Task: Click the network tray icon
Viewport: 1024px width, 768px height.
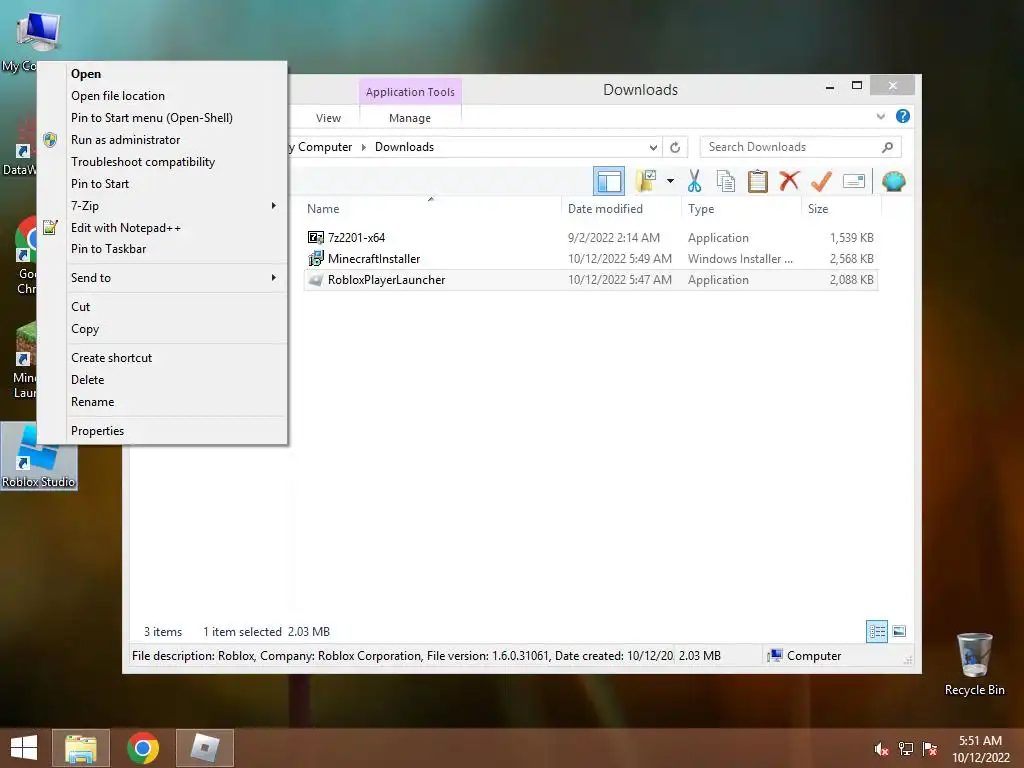Action: [x=905, y=749]
